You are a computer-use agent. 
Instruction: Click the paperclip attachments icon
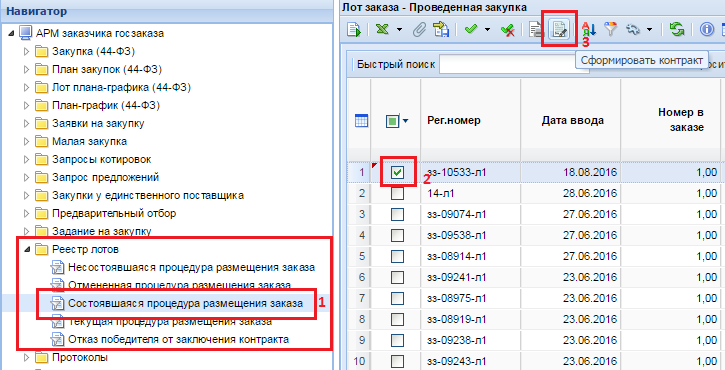[x=419, y=30]
